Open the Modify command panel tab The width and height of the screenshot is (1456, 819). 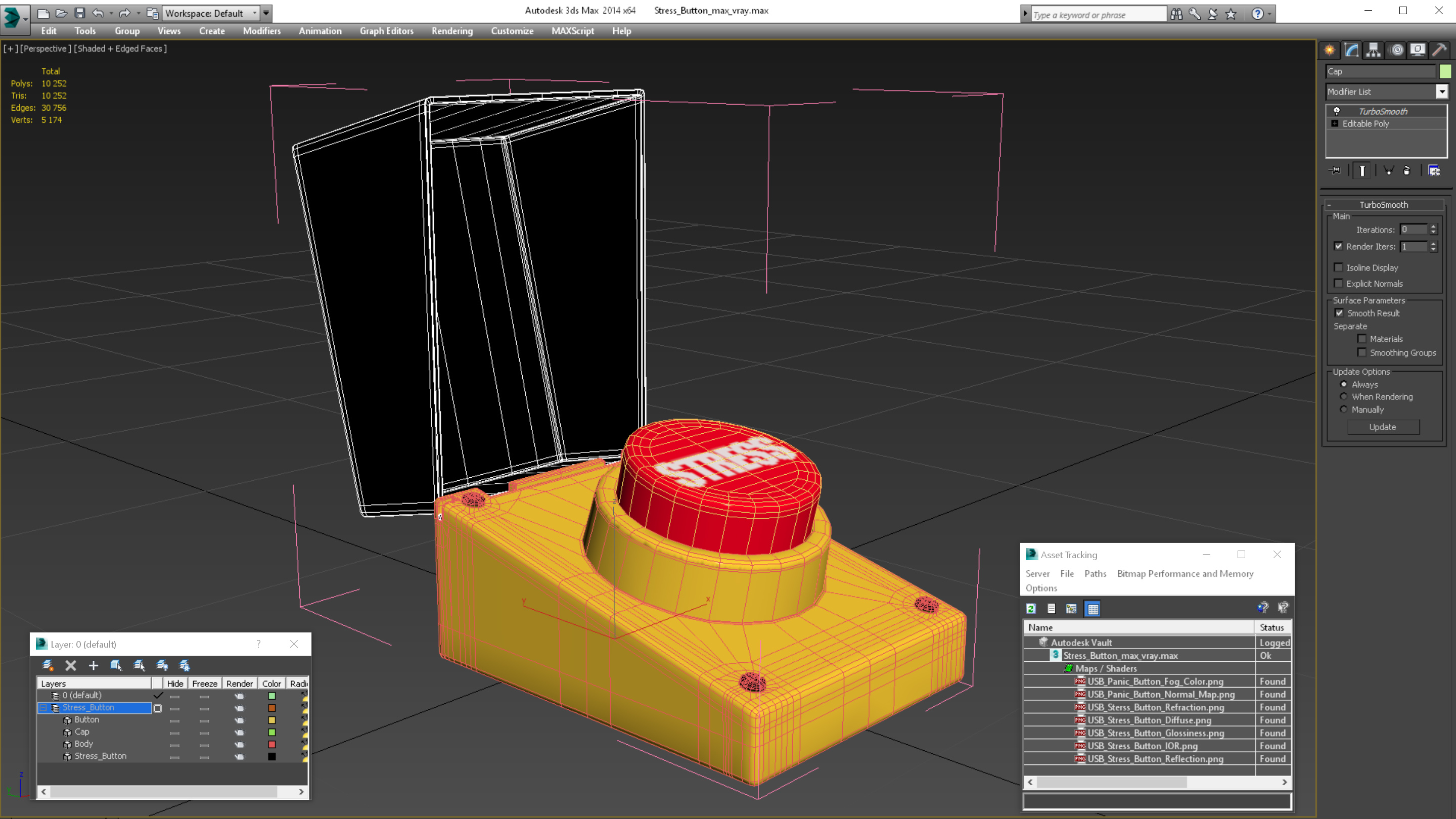1351,51
